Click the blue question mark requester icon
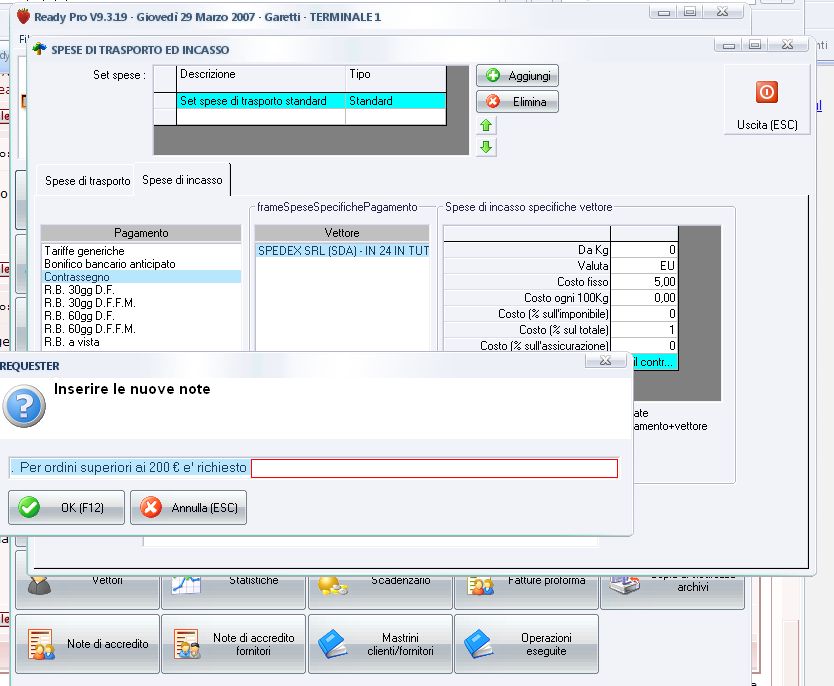This screenshot has width=834, height=686. point(24,407)
